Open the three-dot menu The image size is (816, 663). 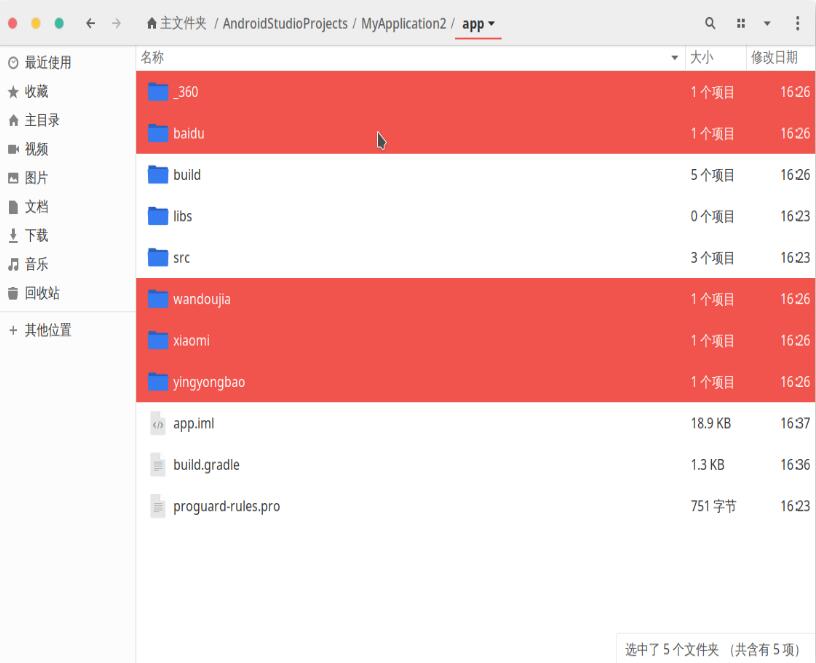pyautogui.click(x=796, y=22)
